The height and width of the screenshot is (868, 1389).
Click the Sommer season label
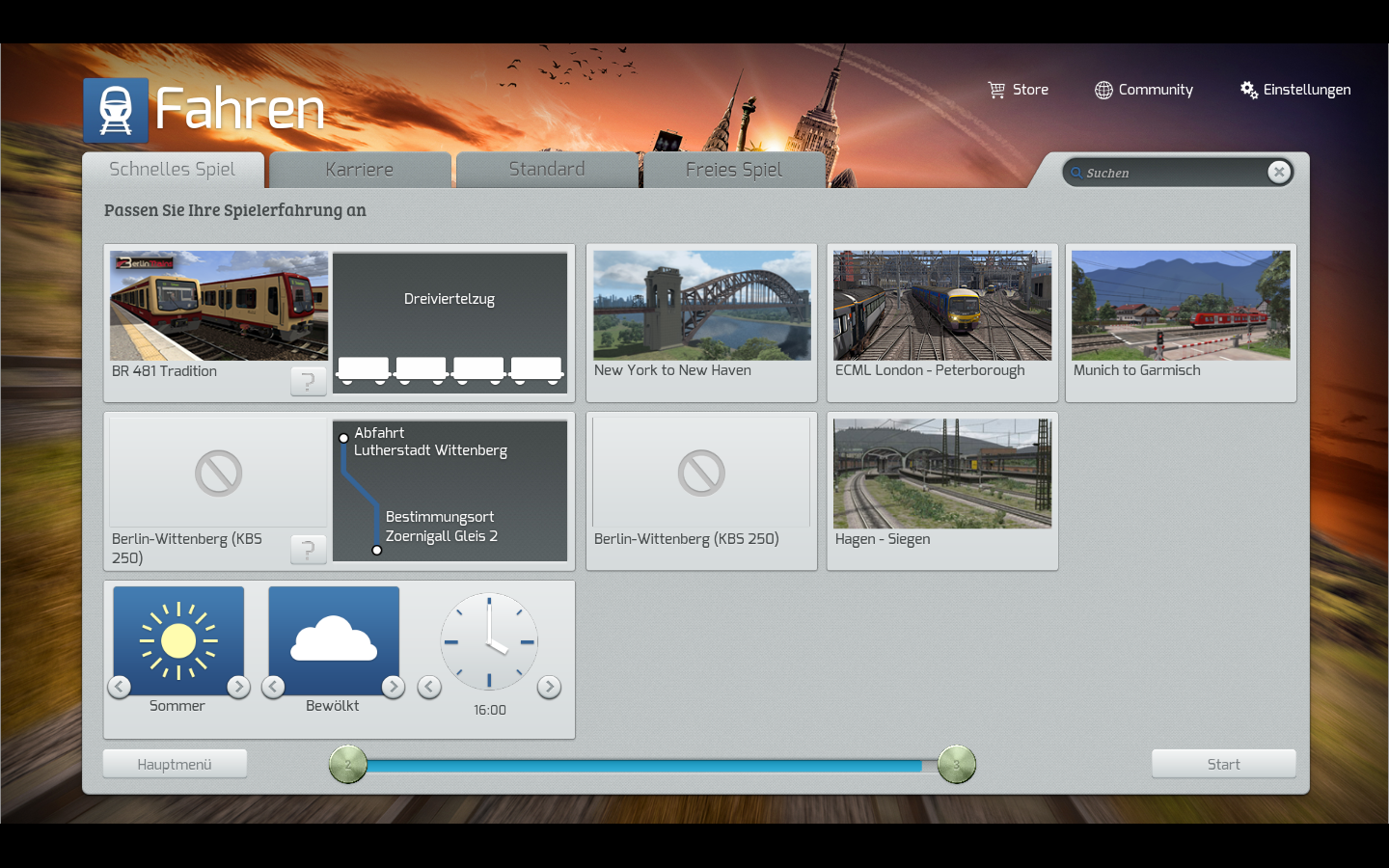pyautogui.click(x=177, y=706)
